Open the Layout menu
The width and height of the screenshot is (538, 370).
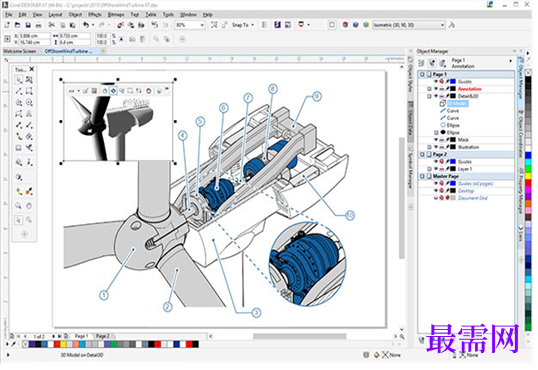pyautogui.click(x=55, y=14)
